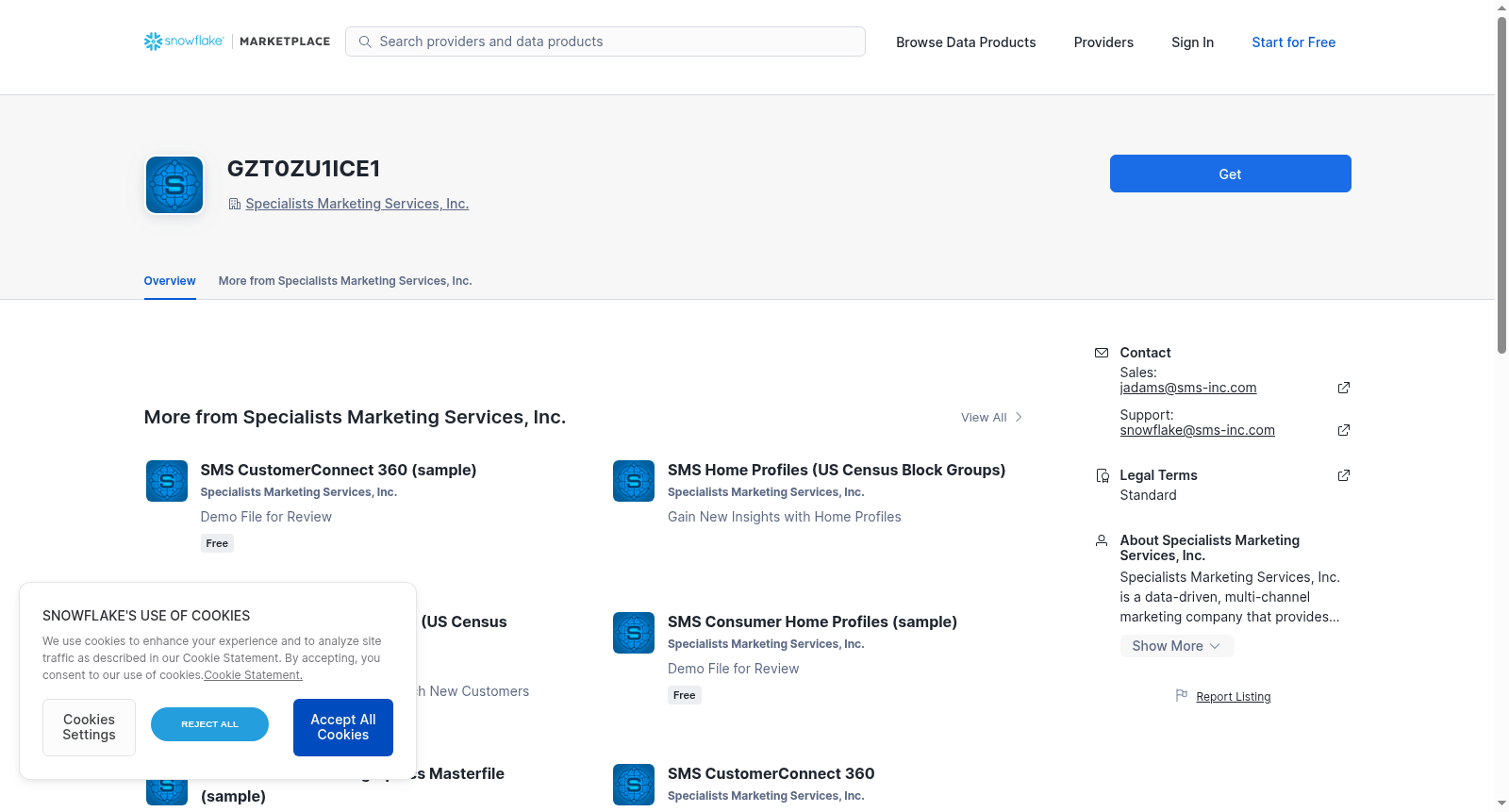Open SMS CustomerConnect 360 (sample) title
This screenshot has width=1509, height=812.
click(x=339, y=470)
